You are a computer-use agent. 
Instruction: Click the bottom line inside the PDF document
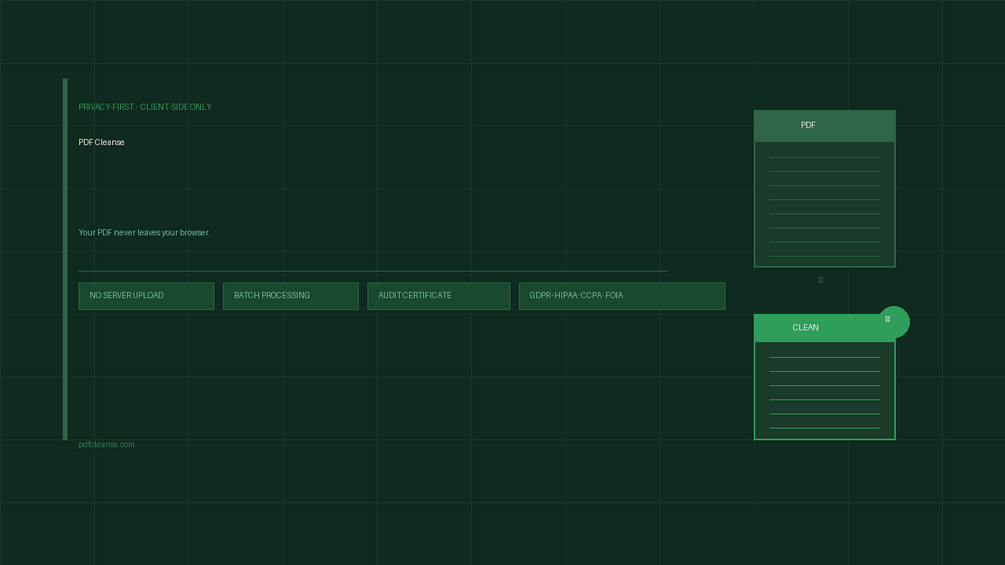[x=824, y=256]
